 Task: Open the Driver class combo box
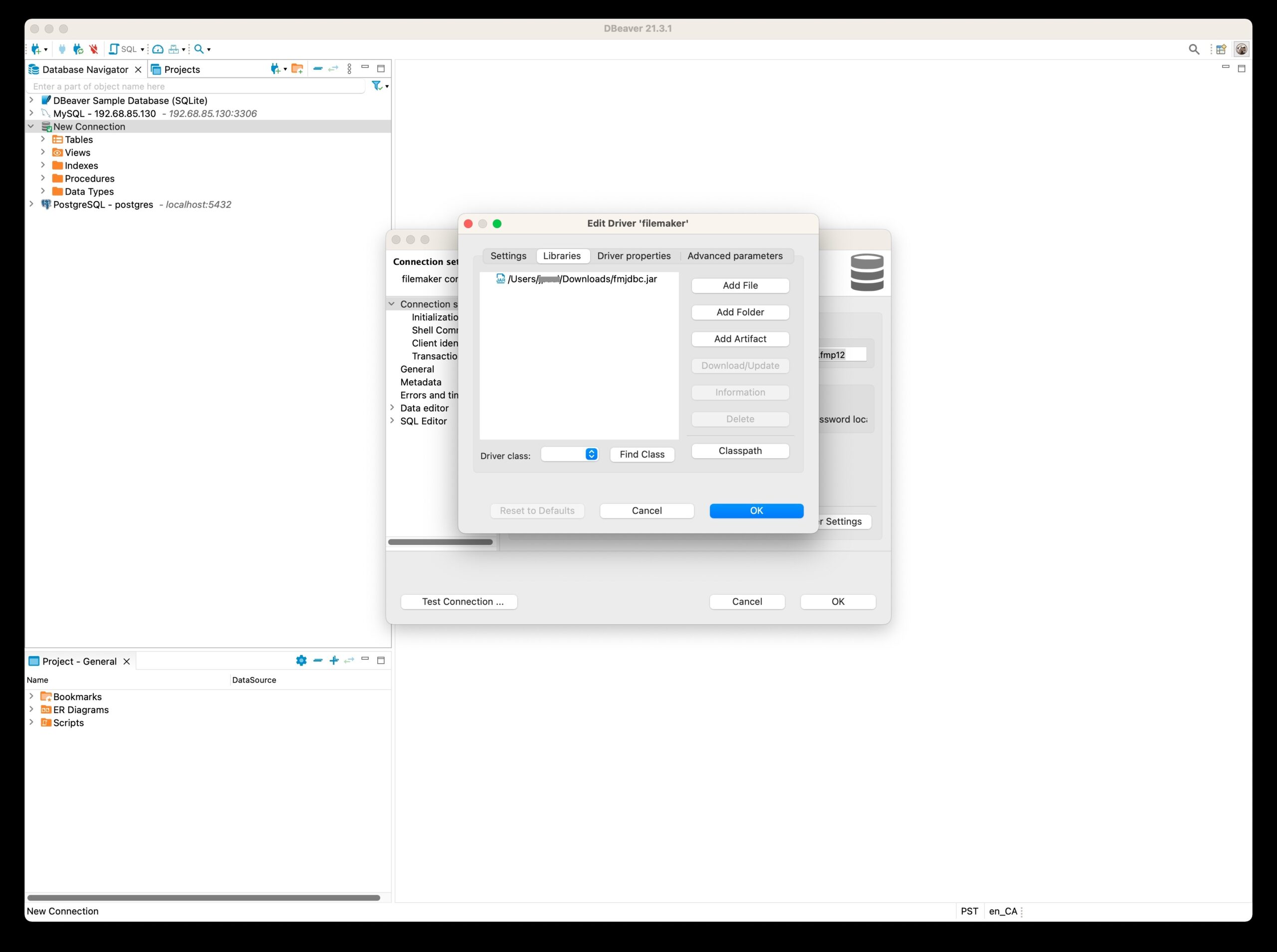[569, 454]
